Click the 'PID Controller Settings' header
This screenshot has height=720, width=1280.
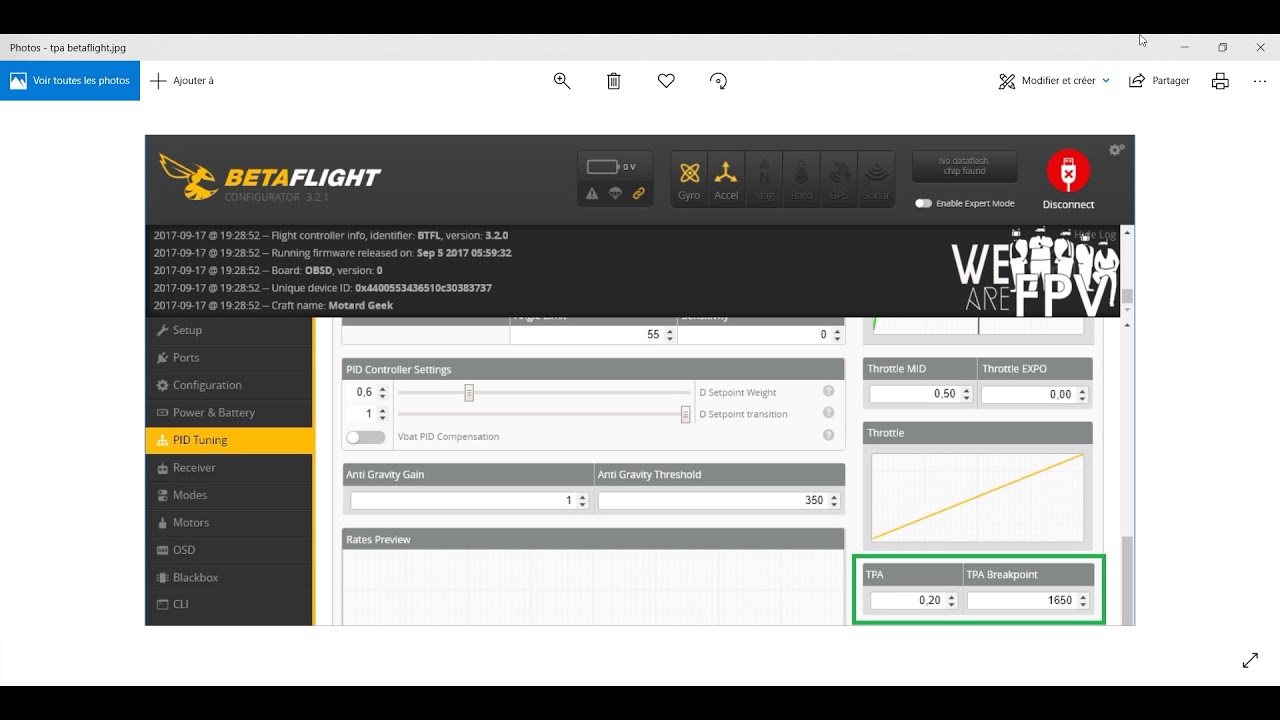point(593,370)
